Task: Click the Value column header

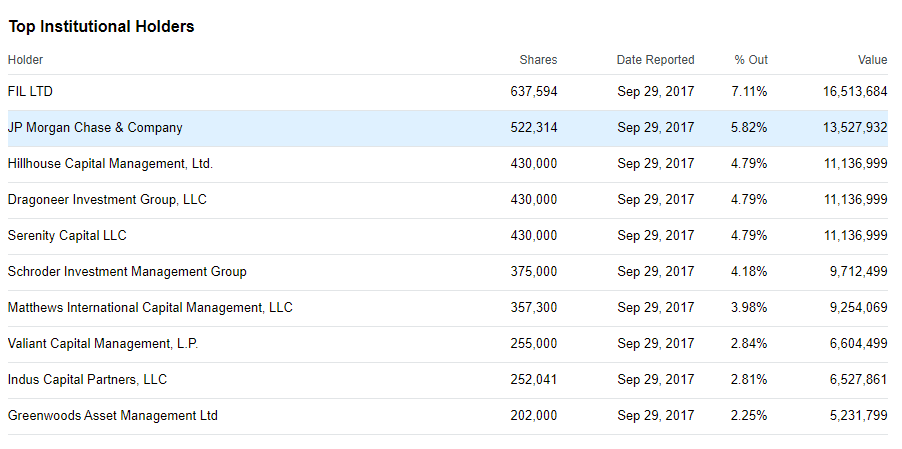Action: pos(872,60)
